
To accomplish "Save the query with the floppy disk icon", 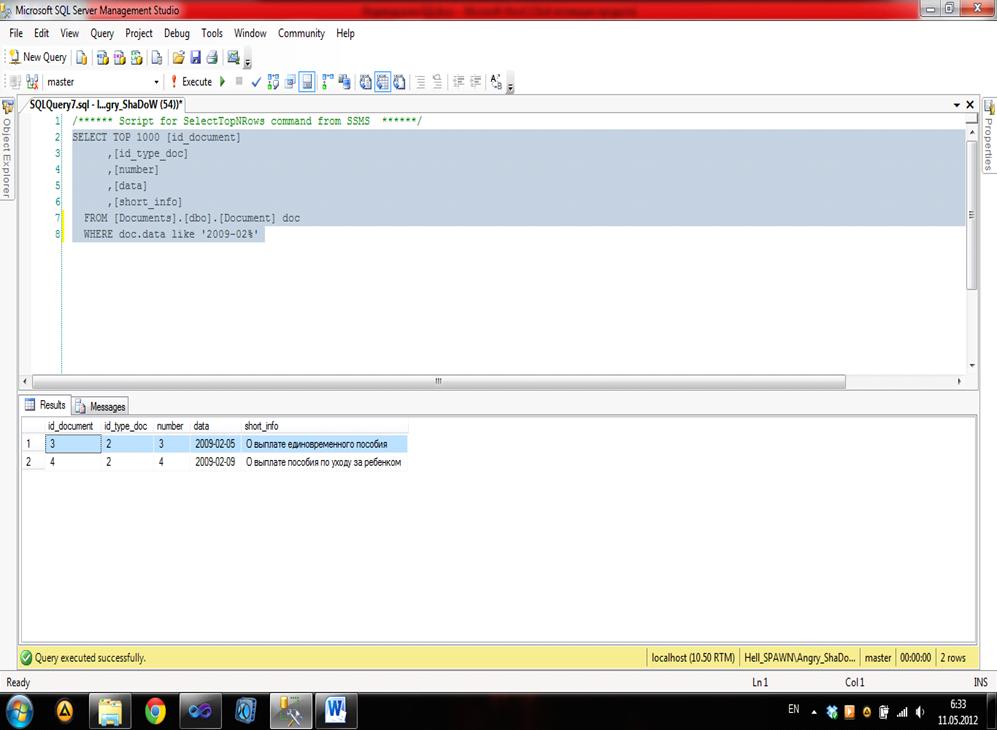I will [x=195, y=57].
